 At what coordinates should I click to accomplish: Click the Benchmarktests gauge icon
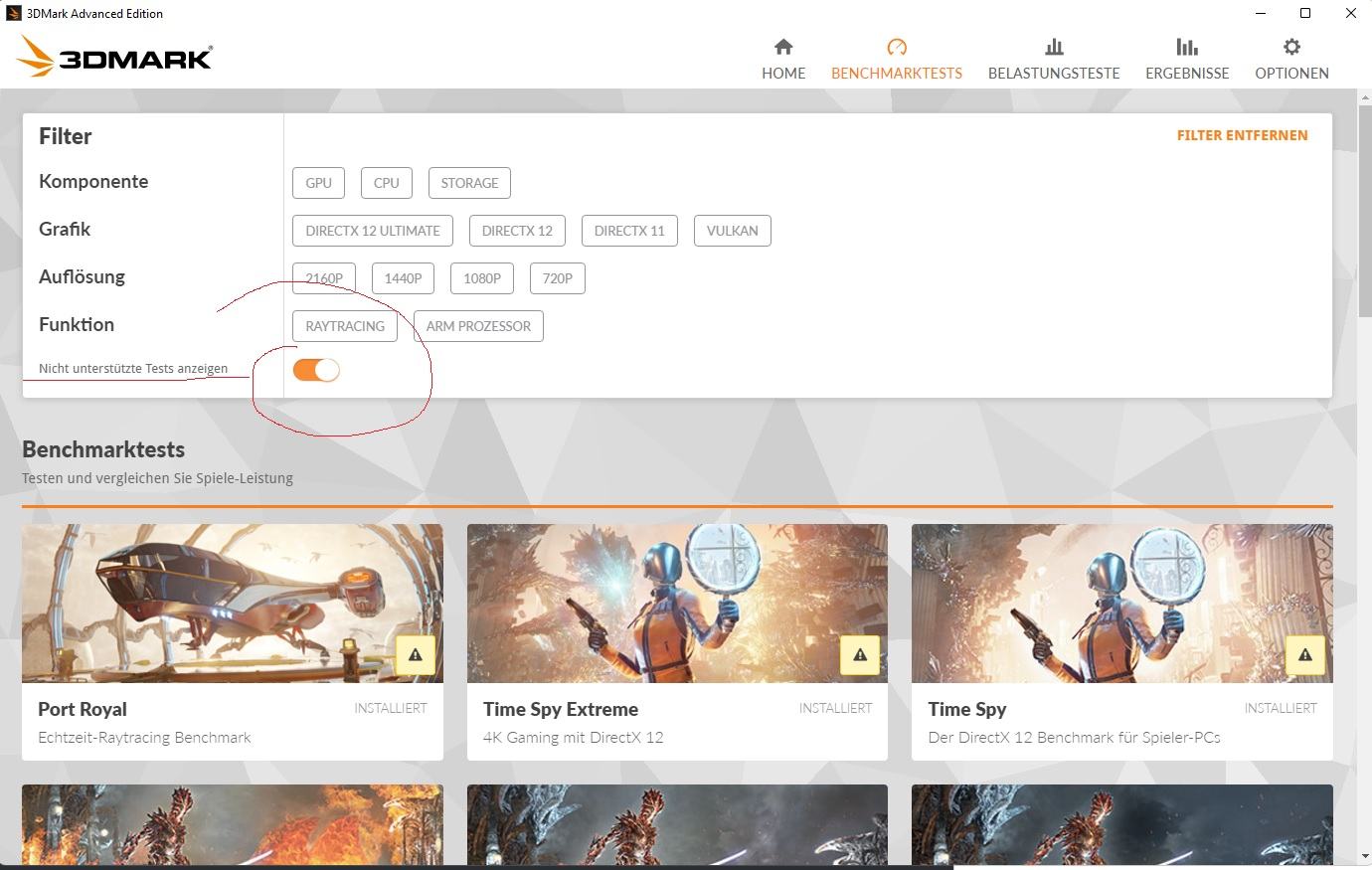[897, 47]
